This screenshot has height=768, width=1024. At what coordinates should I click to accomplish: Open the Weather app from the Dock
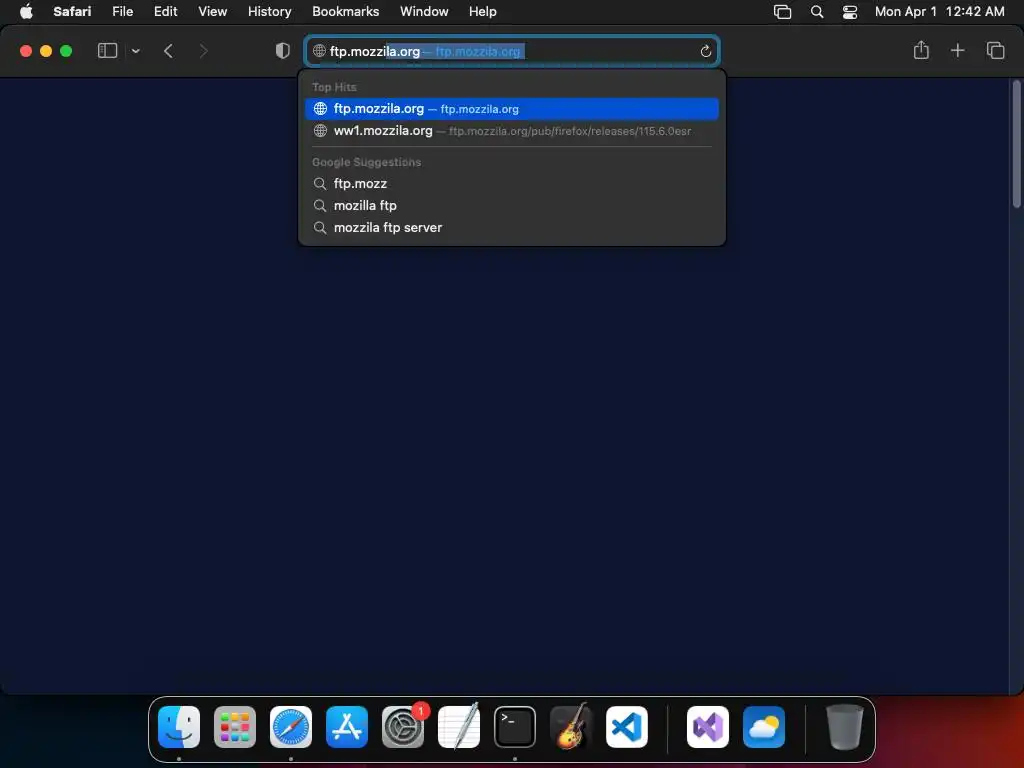tap(763, 727)
